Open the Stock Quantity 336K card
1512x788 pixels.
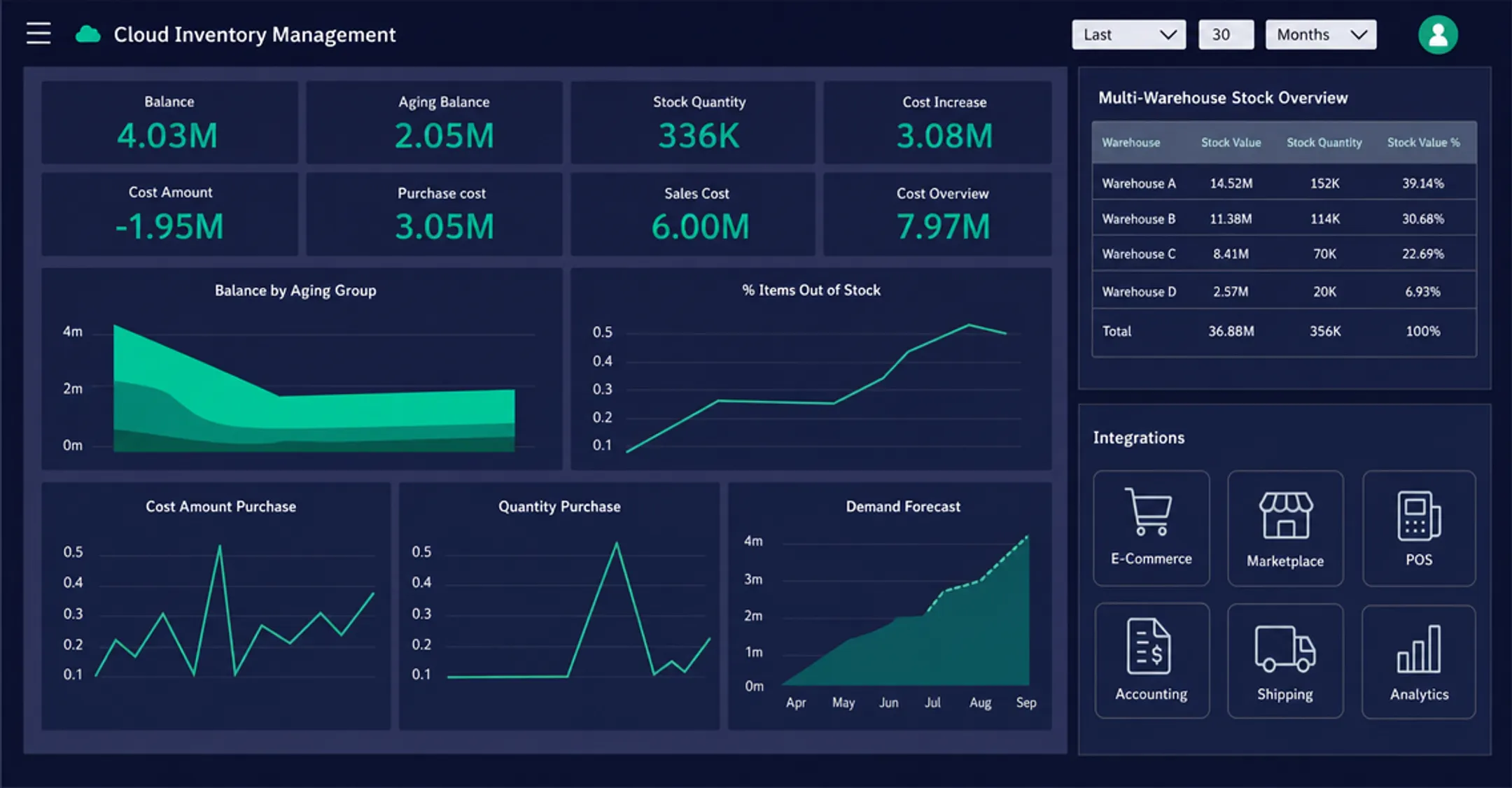[x=693, y=122]
